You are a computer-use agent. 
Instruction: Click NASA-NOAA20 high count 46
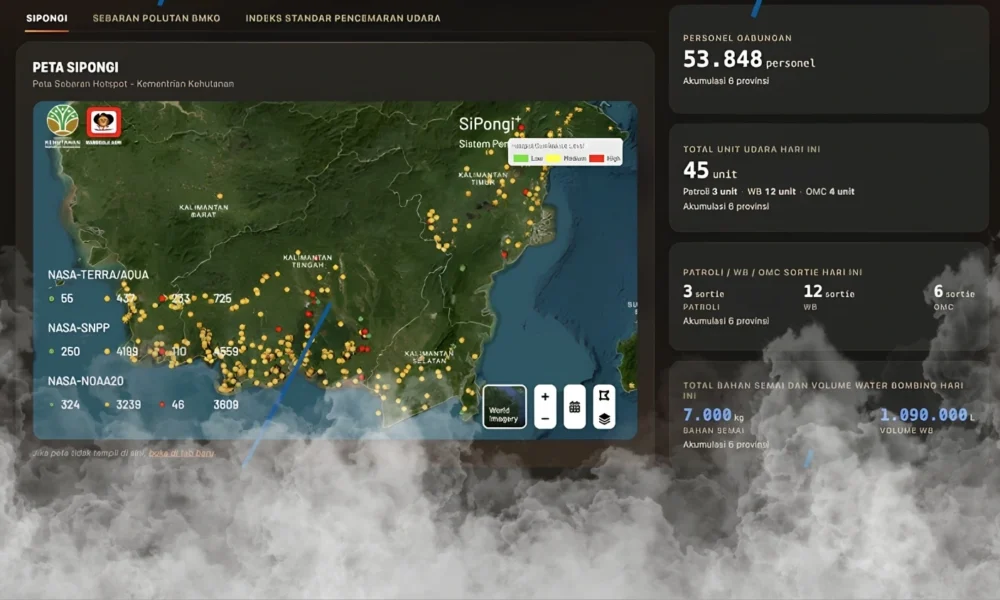pos(178,404)
